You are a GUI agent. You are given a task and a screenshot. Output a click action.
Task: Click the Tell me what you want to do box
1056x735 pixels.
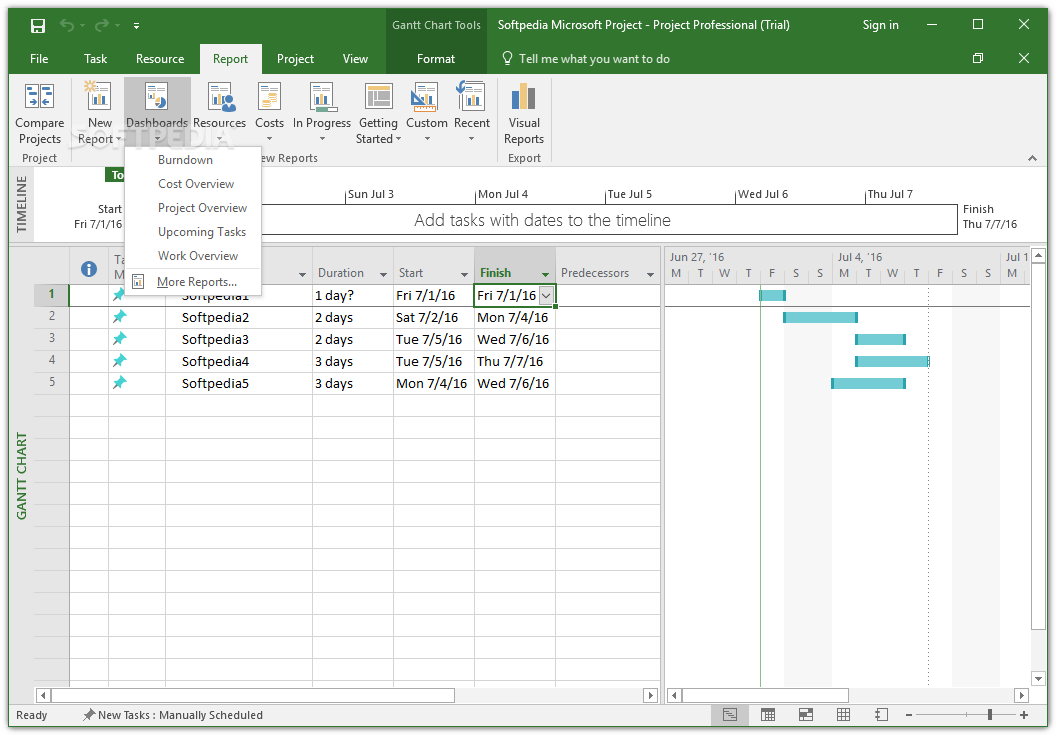pyautogui.click(x=594, y=59)
